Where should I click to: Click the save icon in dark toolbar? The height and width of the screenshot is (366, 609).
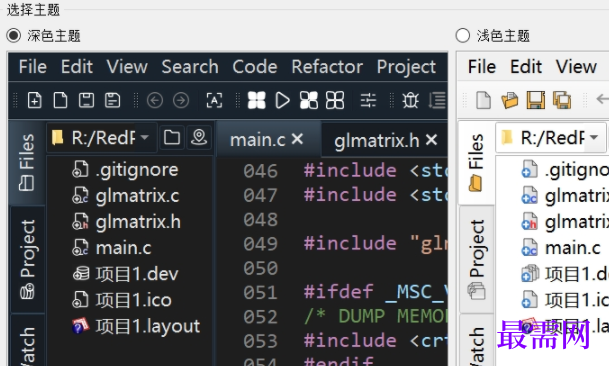(x=86, y=100)
